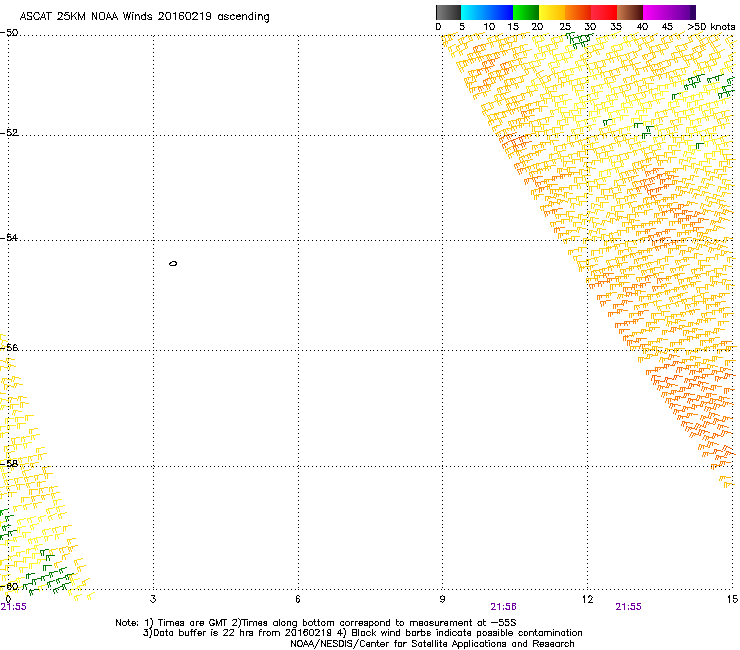The width and height of the screenshot is (740, 650).
Task: Click the longitude 3 axis label
Action: pyautogui.click(x=153, y=599)
